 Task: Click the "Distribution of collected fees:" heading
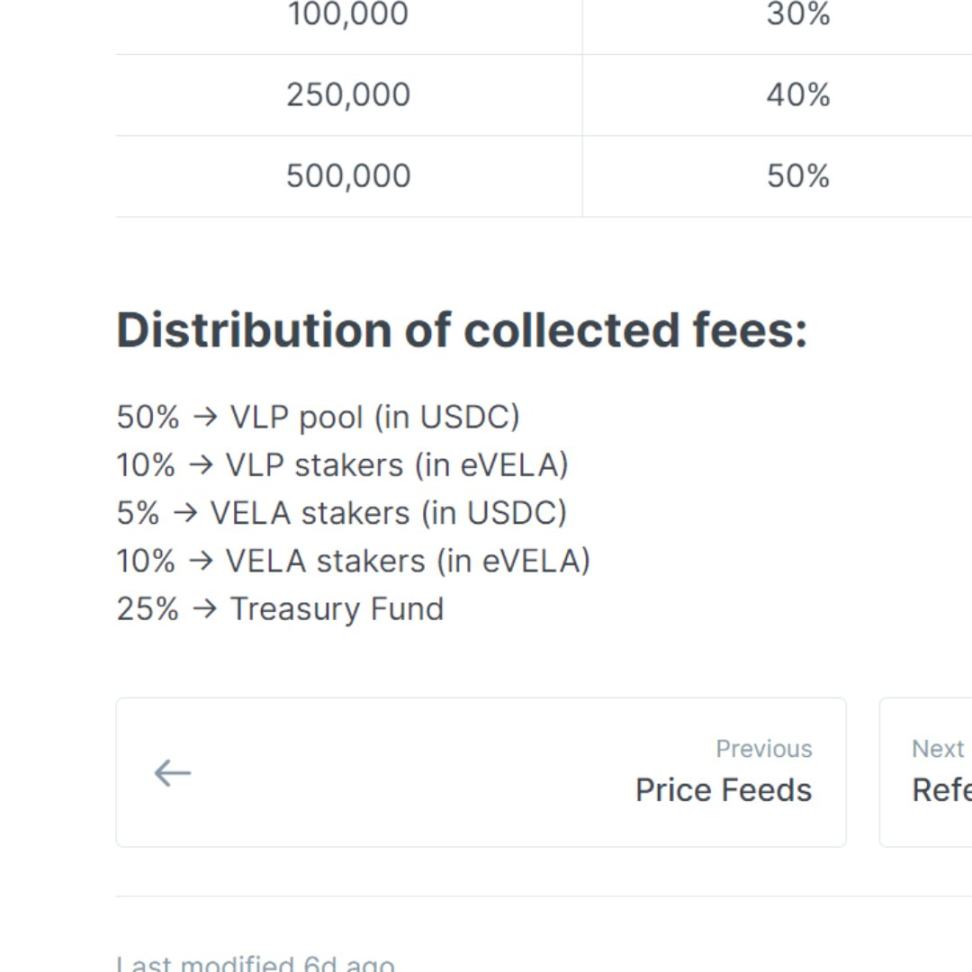coord(461,330)
